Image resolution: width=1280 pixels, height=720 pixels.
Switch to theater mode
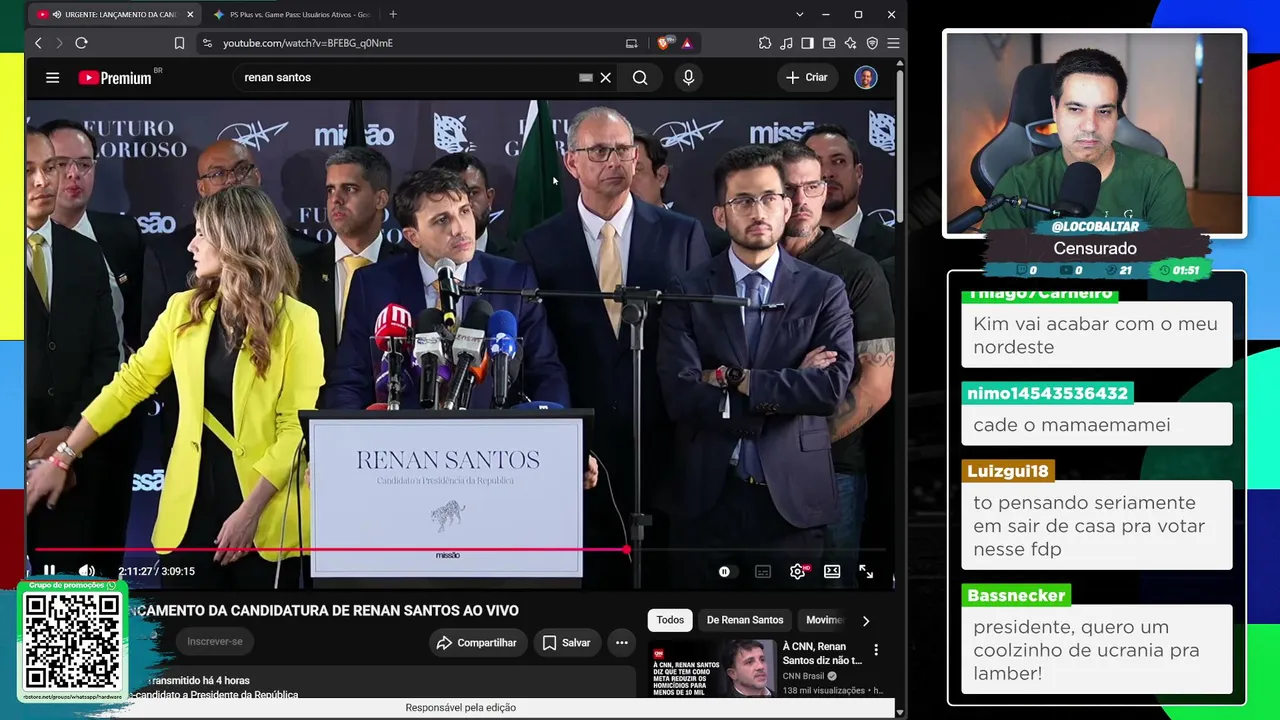point(832,571)
